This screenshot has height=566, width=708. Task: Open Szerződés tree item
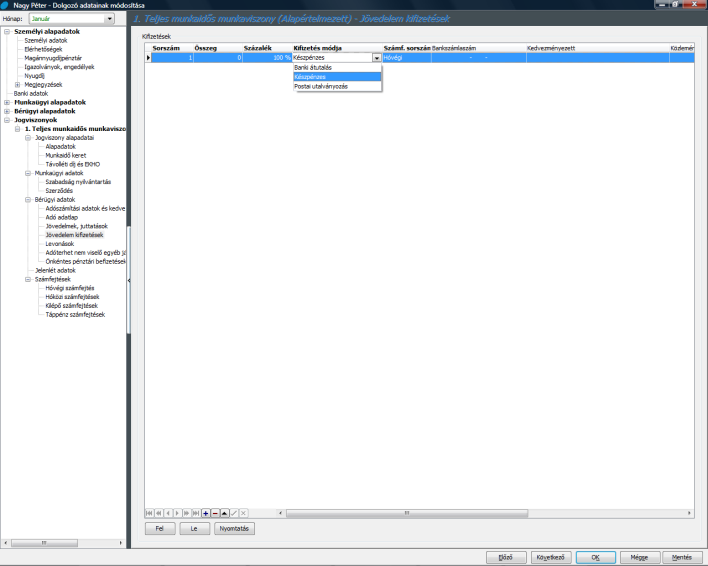59,190
